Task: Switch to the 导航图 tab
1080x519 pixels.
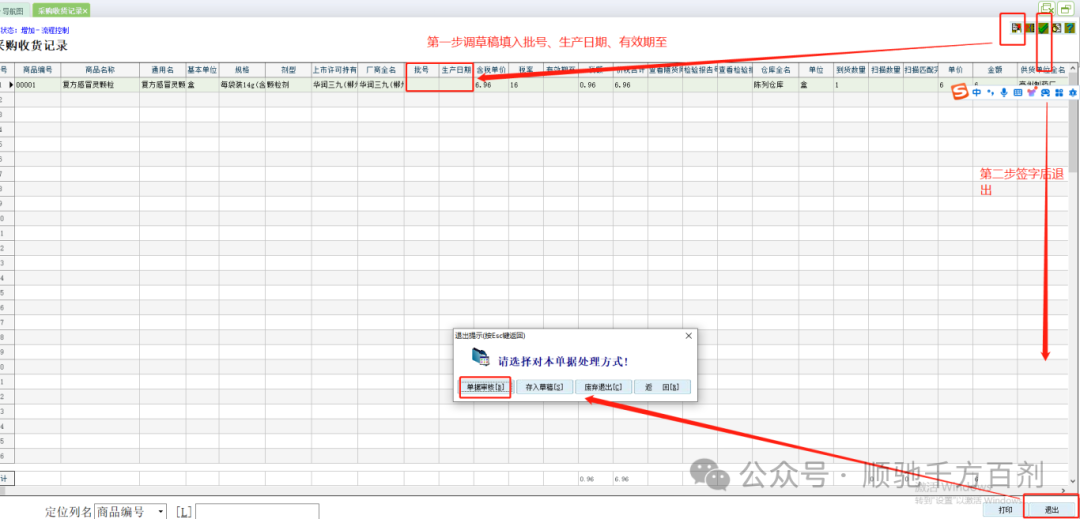Action: point(14,11)
